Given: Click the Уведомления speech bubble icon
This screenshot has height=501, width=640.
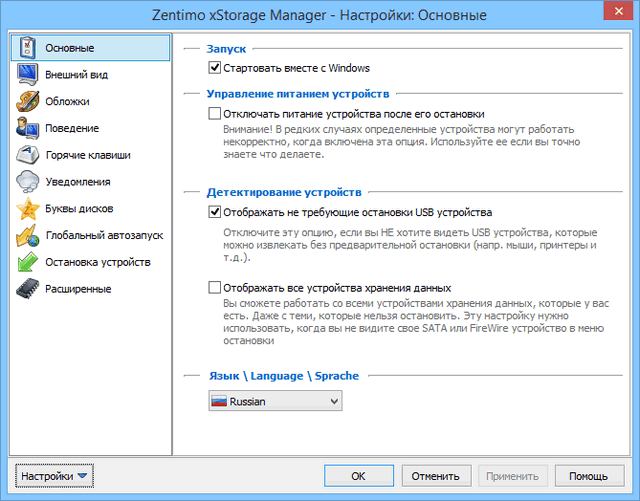Looking at the screenshot, I should point(27,182).
